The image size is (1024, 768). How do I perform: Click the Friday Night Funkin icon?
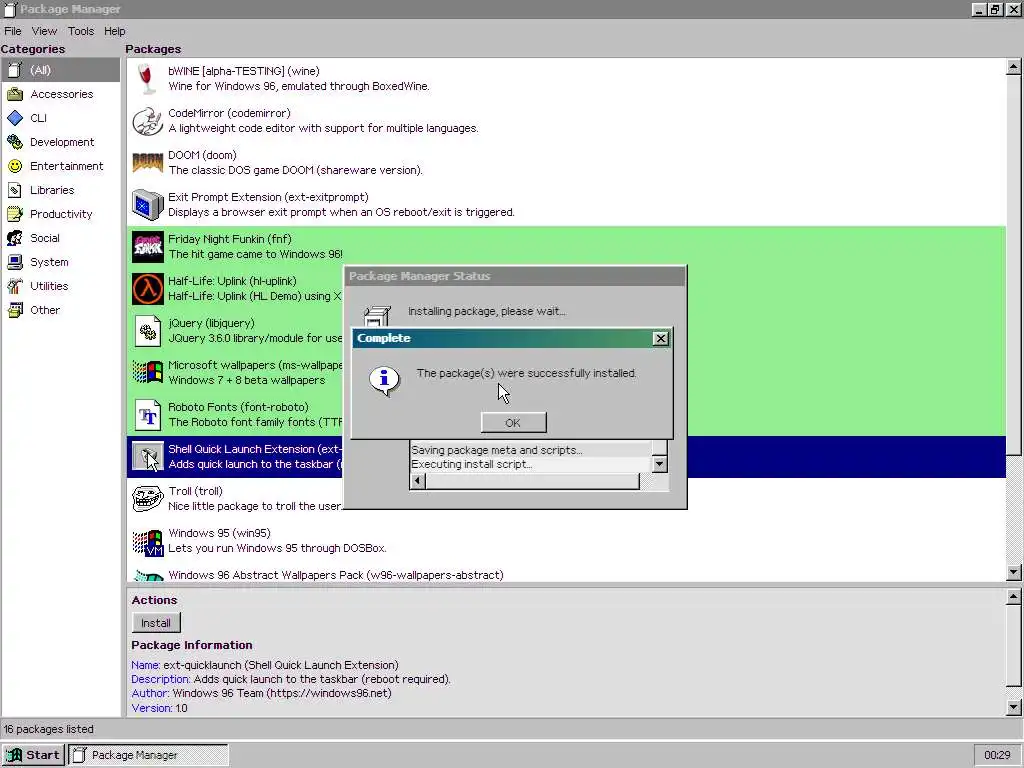[x=148, y=247]
